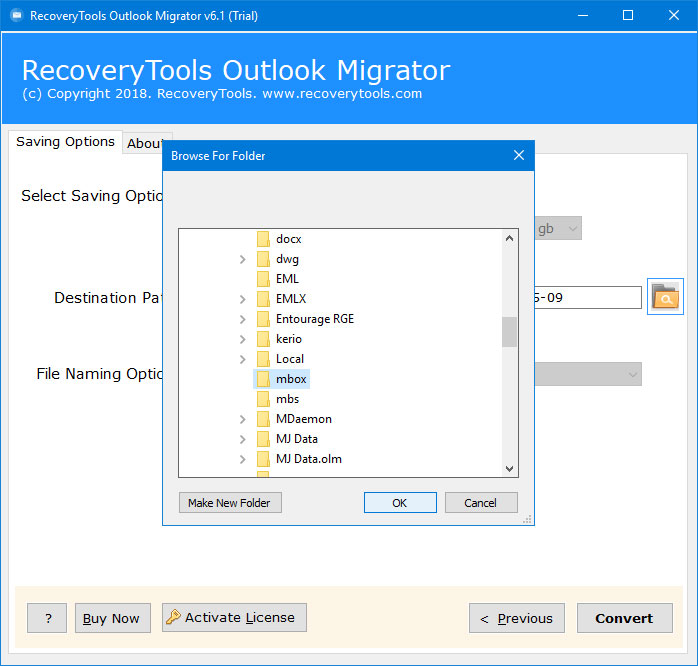
Task: Go back with the Previous button
Action: coord(517,618)
